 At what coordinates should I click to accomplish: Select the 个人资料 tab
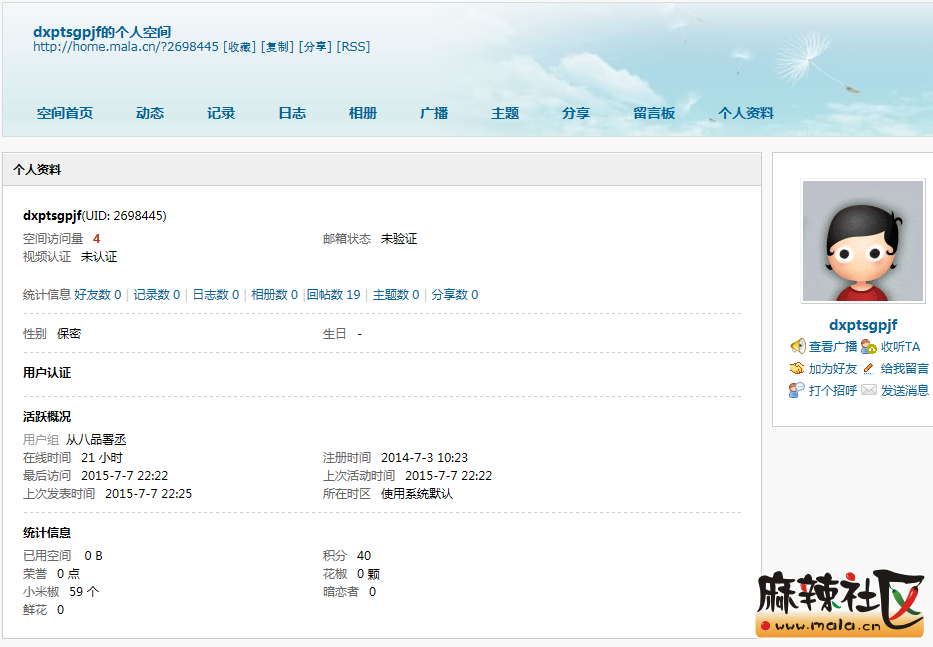(x=746, y=113)
